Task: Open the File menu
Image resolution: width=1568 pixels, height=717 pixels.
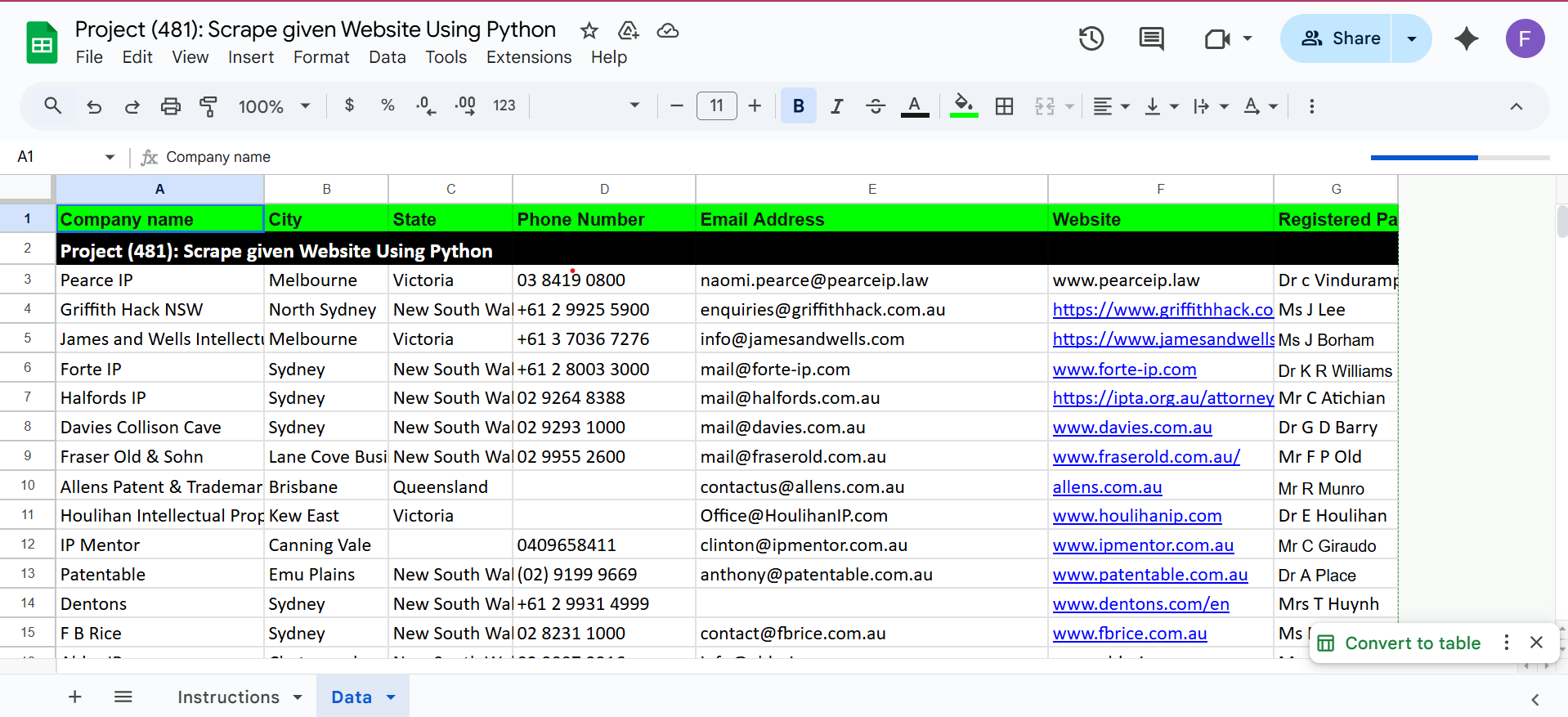Action: point(89,57)
